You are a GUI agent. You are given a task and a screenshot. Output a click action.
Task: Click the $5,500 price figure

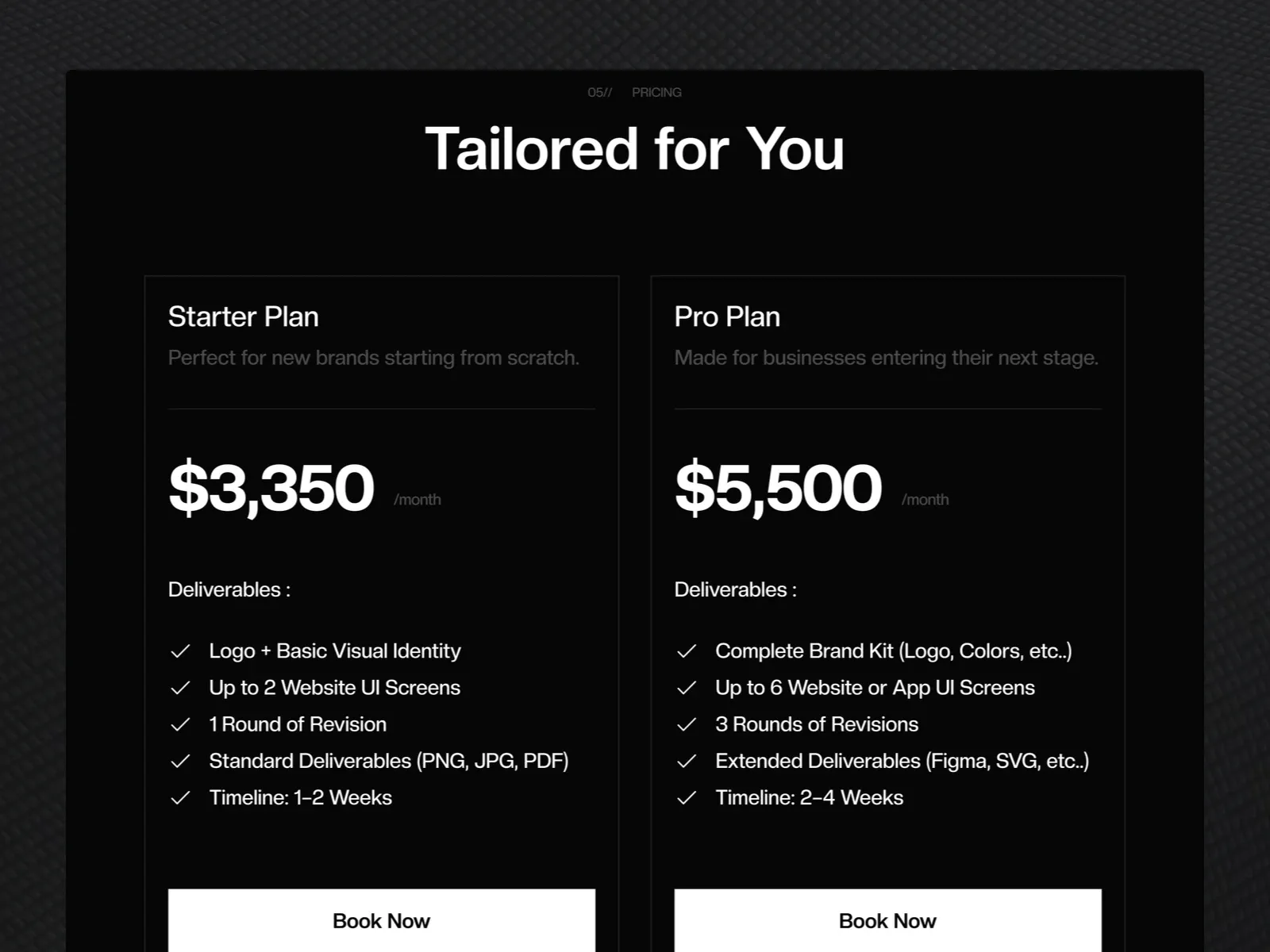pos(778,487)
